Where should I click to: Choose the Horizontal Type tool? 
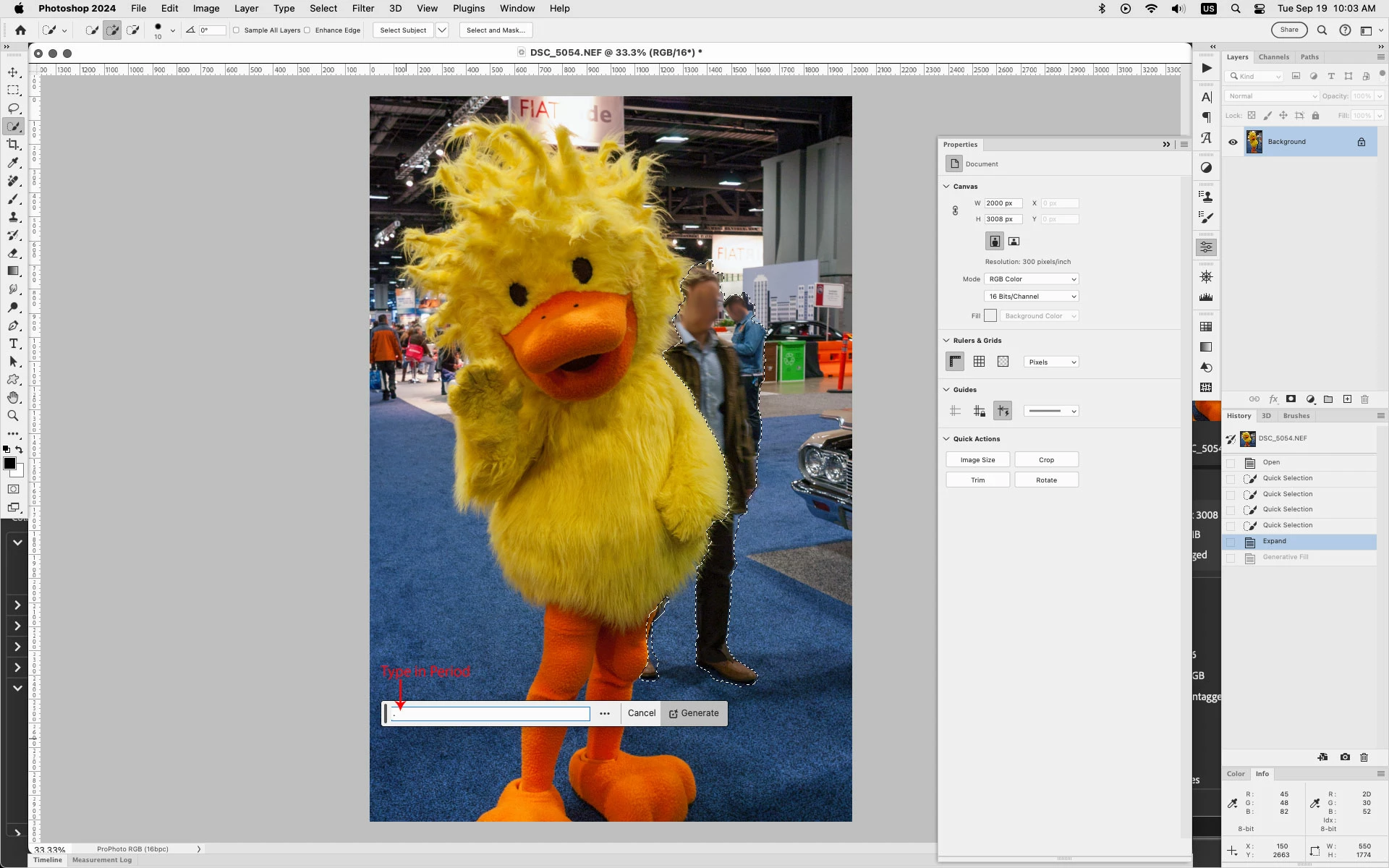coord(13,344)
